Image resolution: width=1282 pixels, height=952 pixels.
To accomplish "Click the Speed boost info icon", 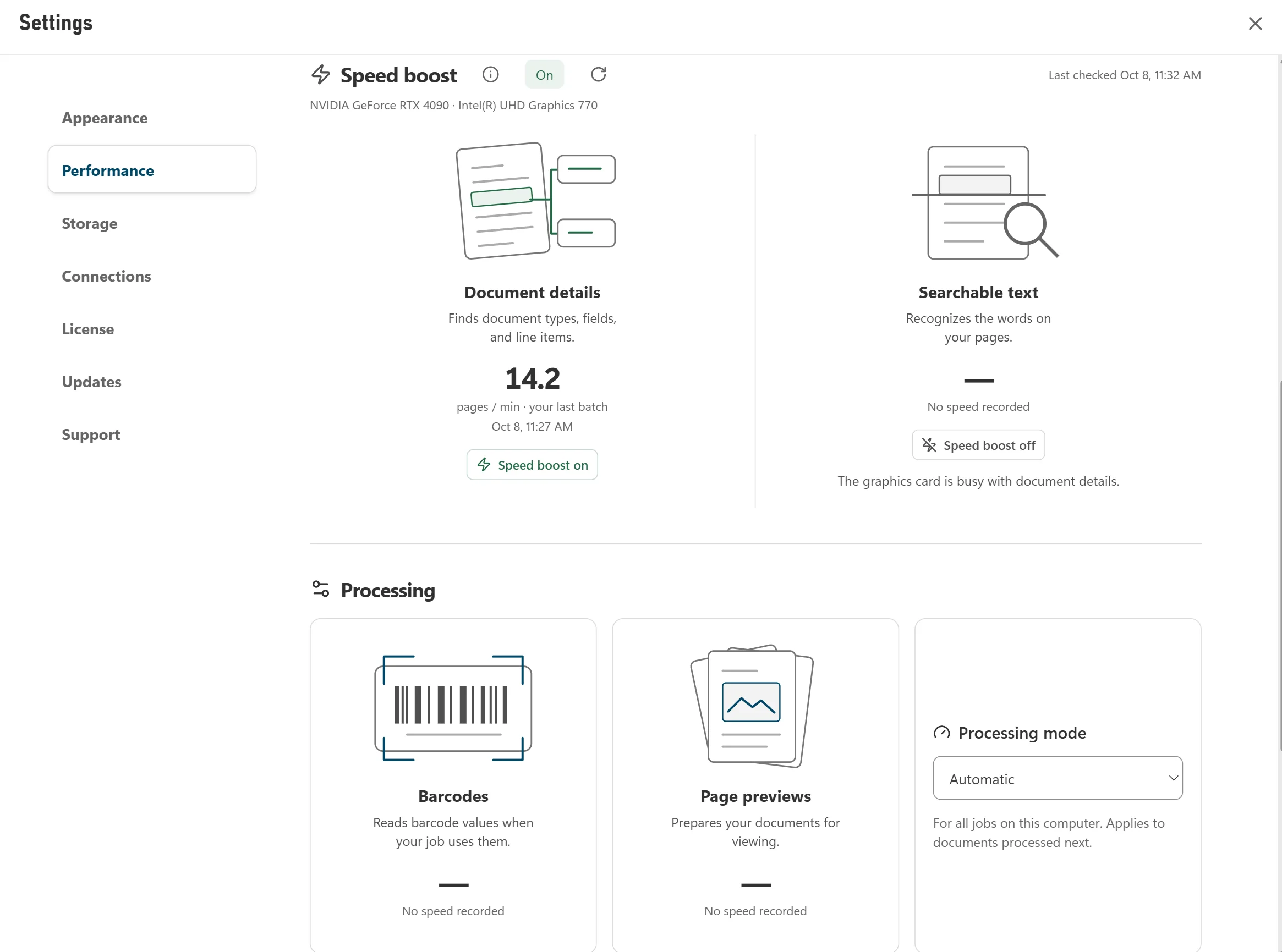I will point(491,74).
